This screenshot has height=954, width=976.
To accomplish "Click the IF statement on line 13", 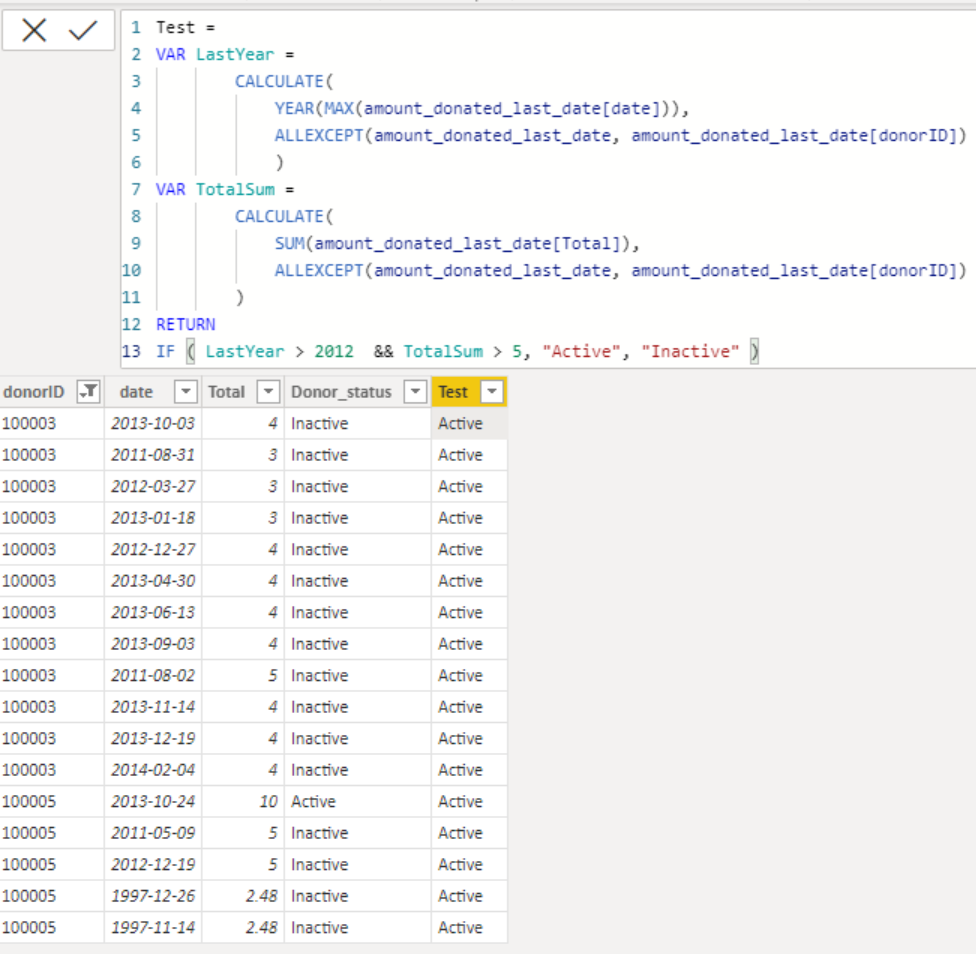I will (458, 352).
